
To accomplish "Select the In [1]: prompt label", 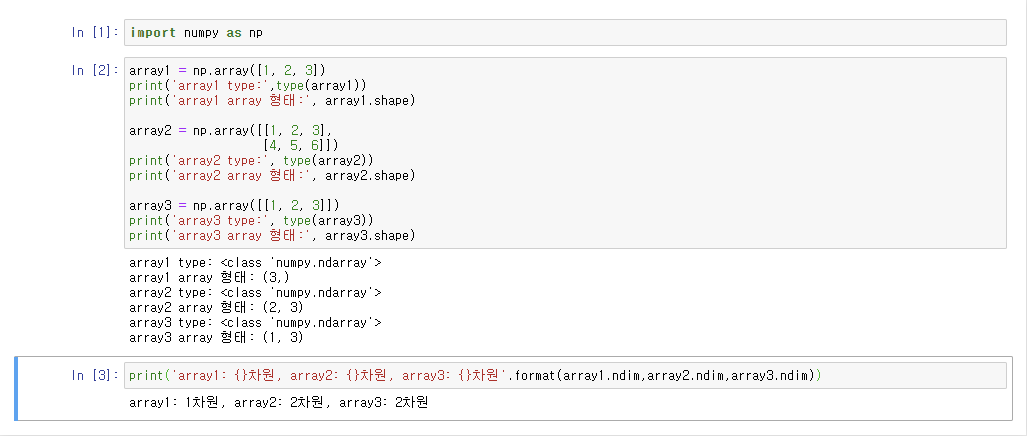I will pos(95,32).
